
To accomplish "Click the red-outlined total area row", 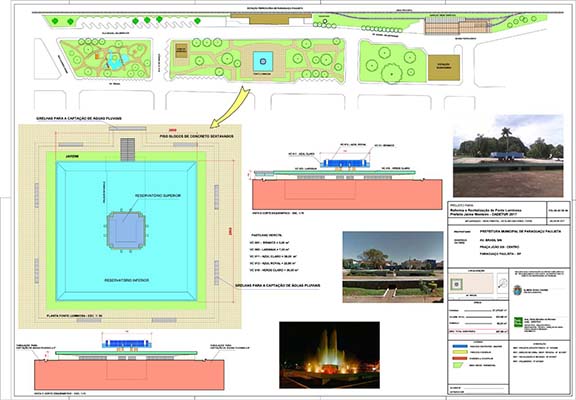I will 478,331.
